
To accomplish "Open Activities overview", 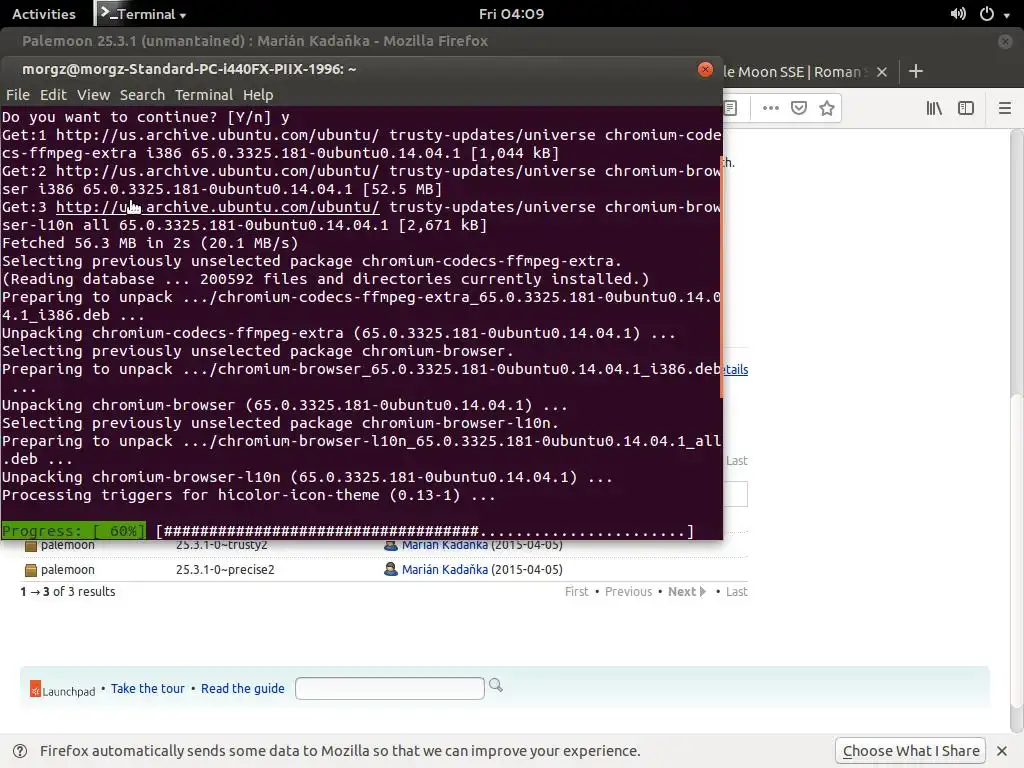I will click(44, 14).
